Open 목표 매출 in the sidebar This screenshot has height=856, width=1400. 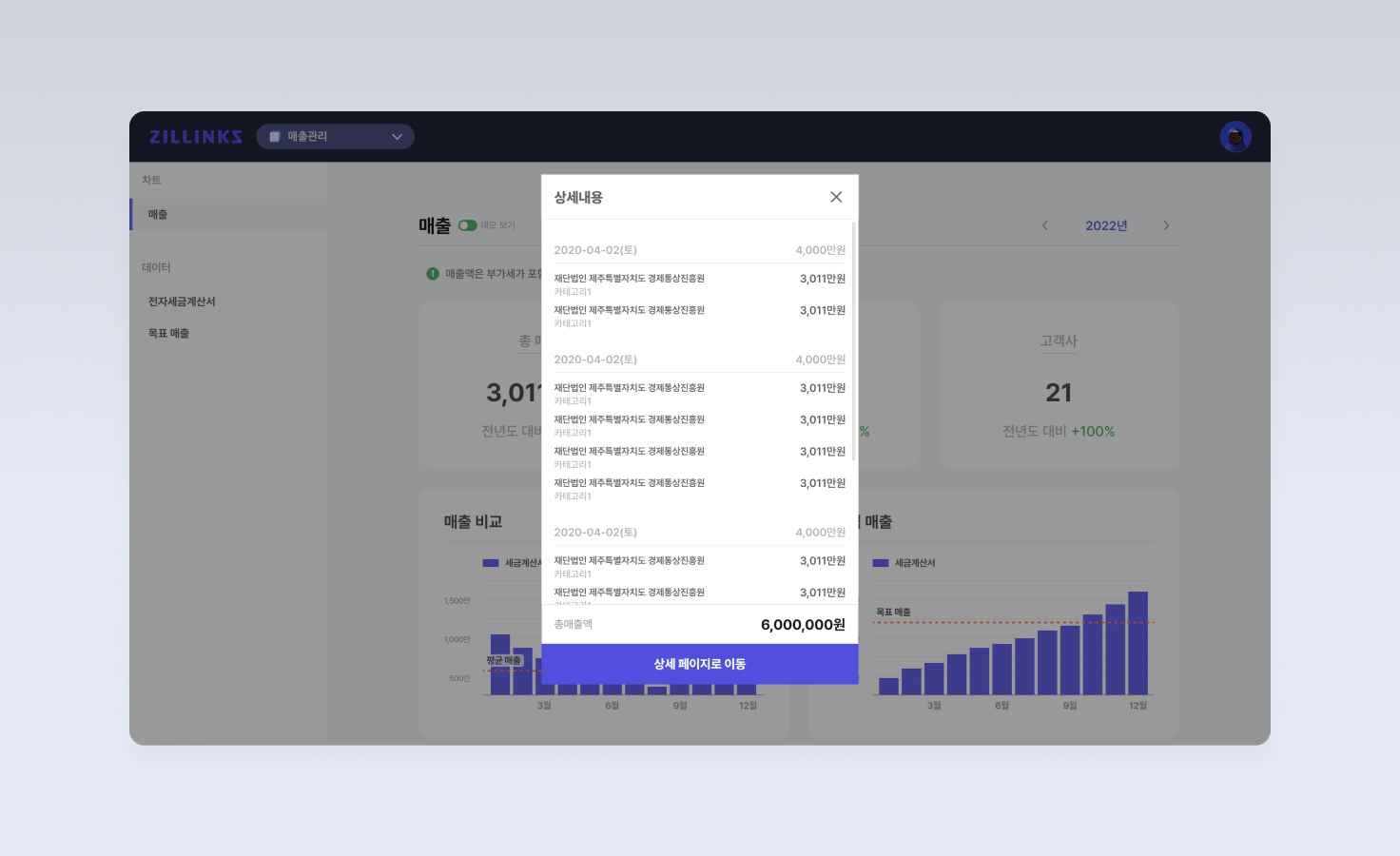click(168, 333)
